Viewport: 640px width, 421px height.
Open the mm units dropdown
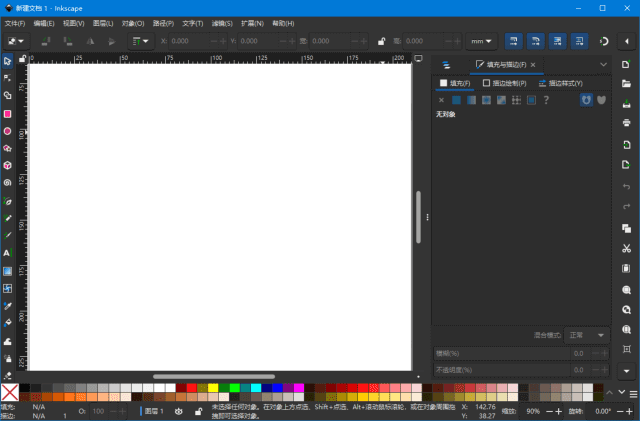click(x=482, y=41)
